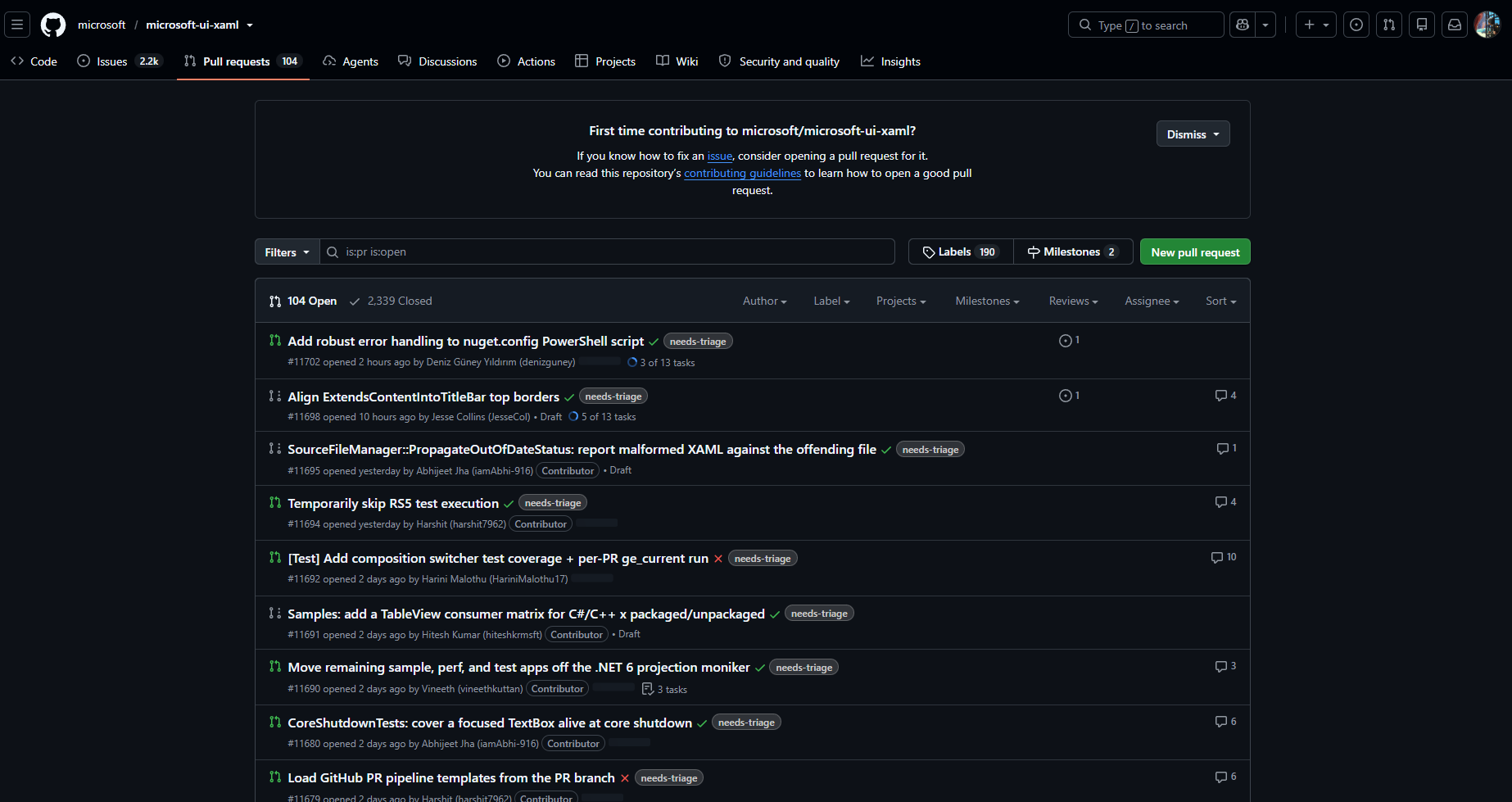
Task: Open comments on SourceFileManager PR
Action: pyautogui.click(x=1226, y=448)
